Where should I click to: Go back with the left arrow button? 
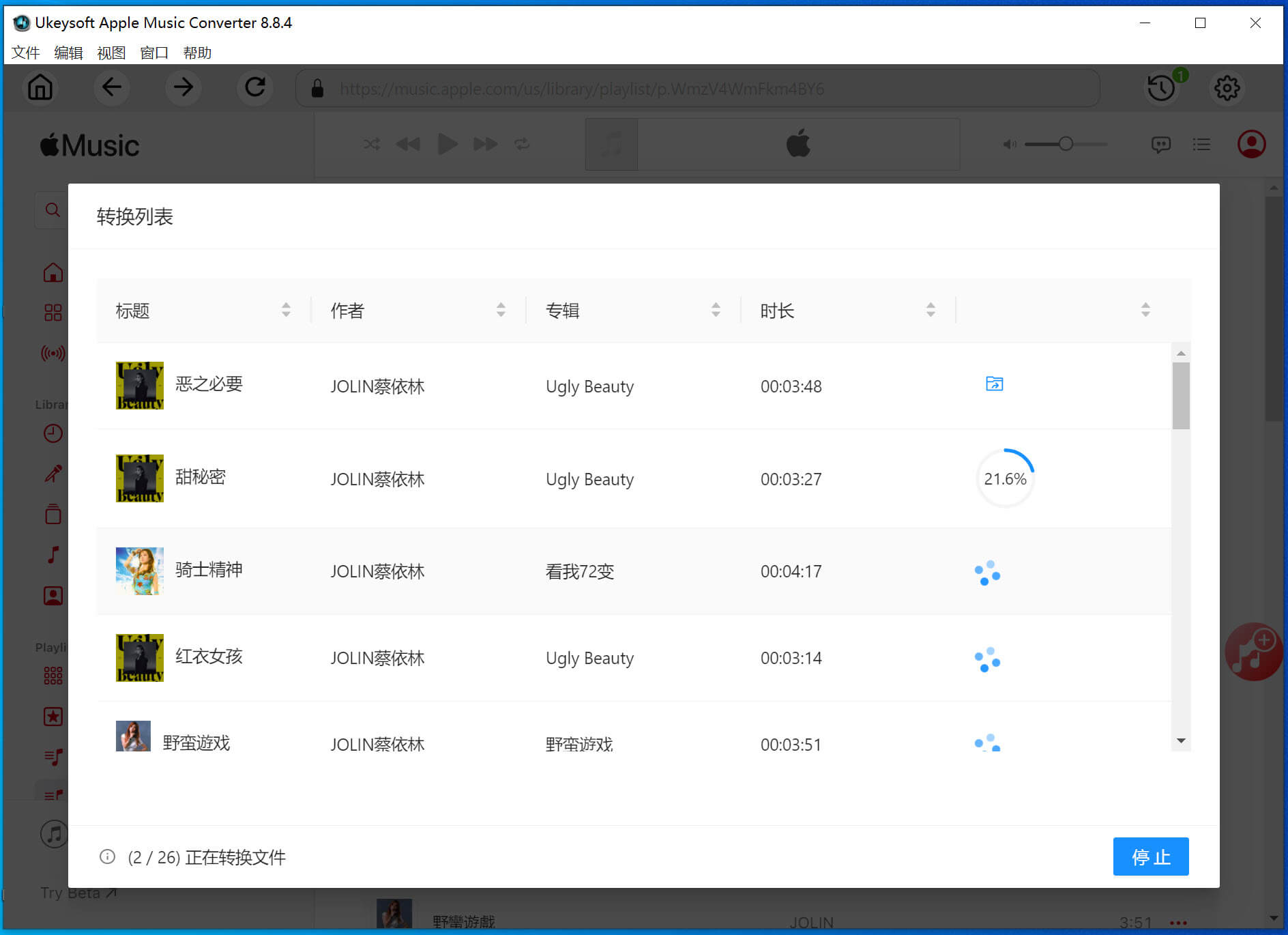coord(111,87)
